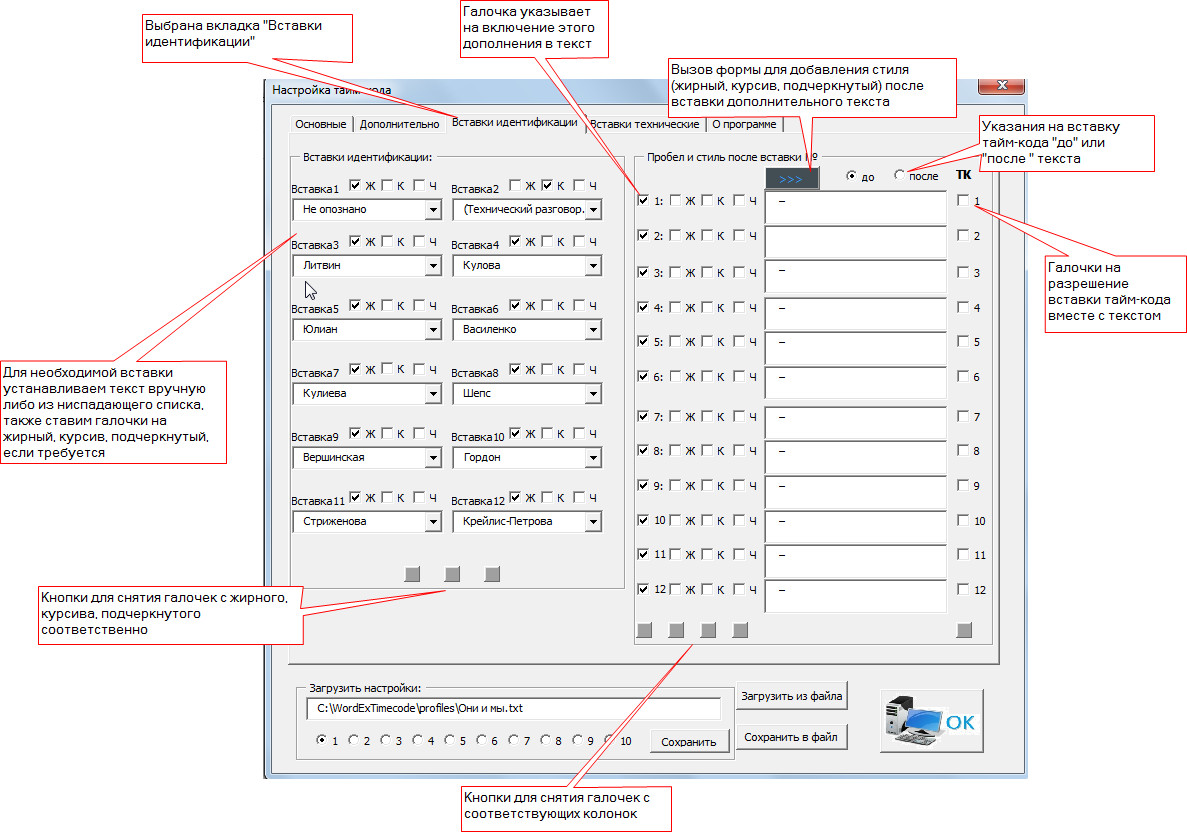This screenshot has height=832, width=1187.
Task: Switch to the Основные tab
Action: tap(321, 124)
